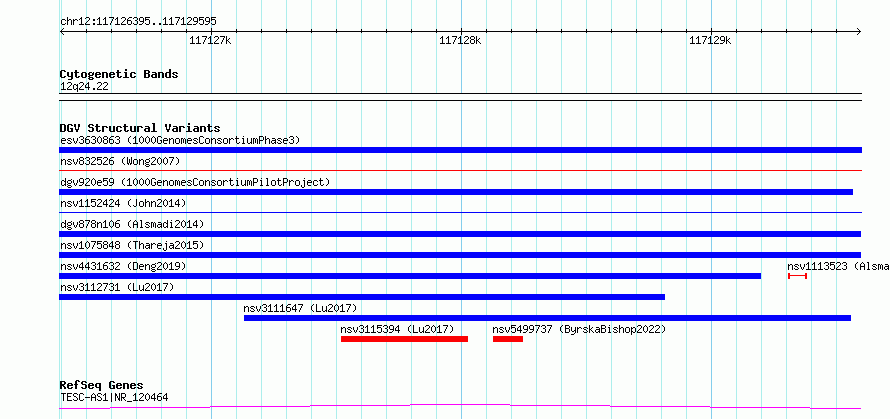Click the 117127k ruler position

tap(211, 40)
